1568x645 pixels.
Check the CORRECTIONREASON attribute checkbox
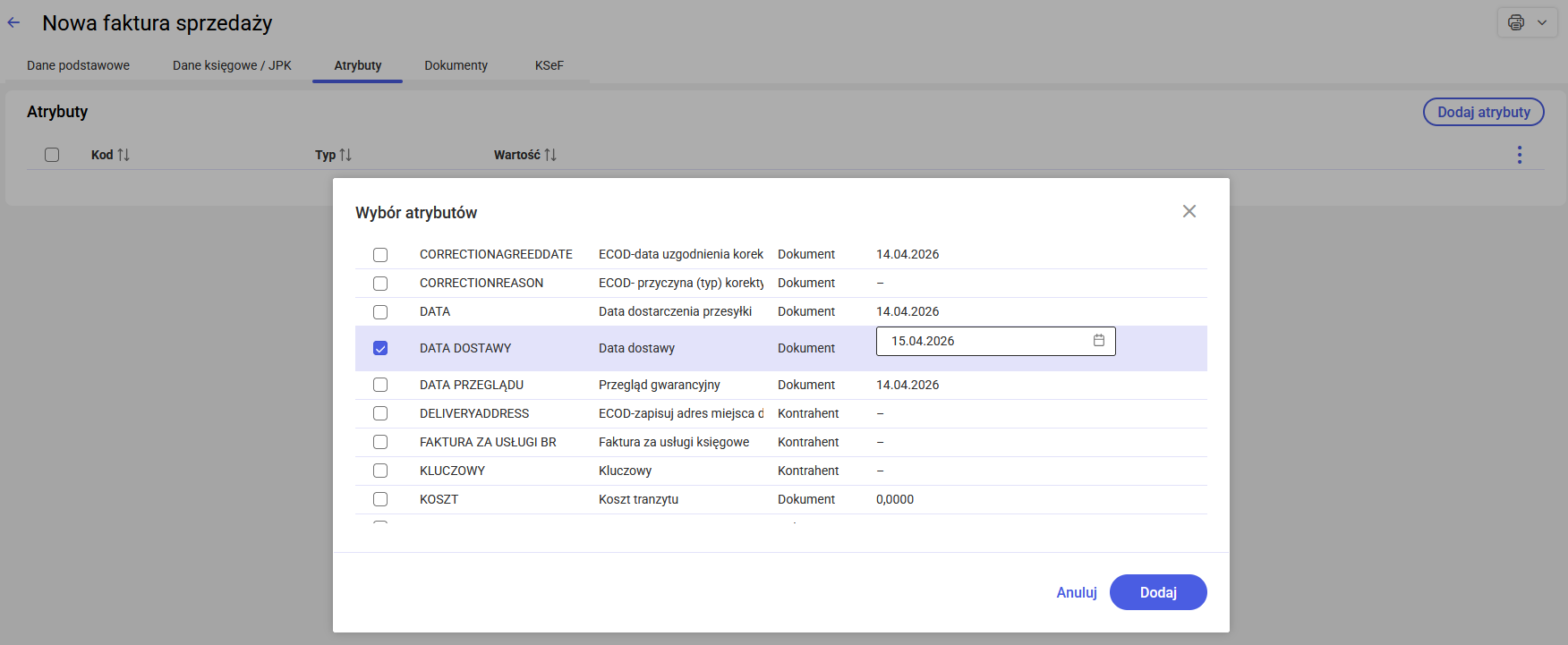[380, 284]
